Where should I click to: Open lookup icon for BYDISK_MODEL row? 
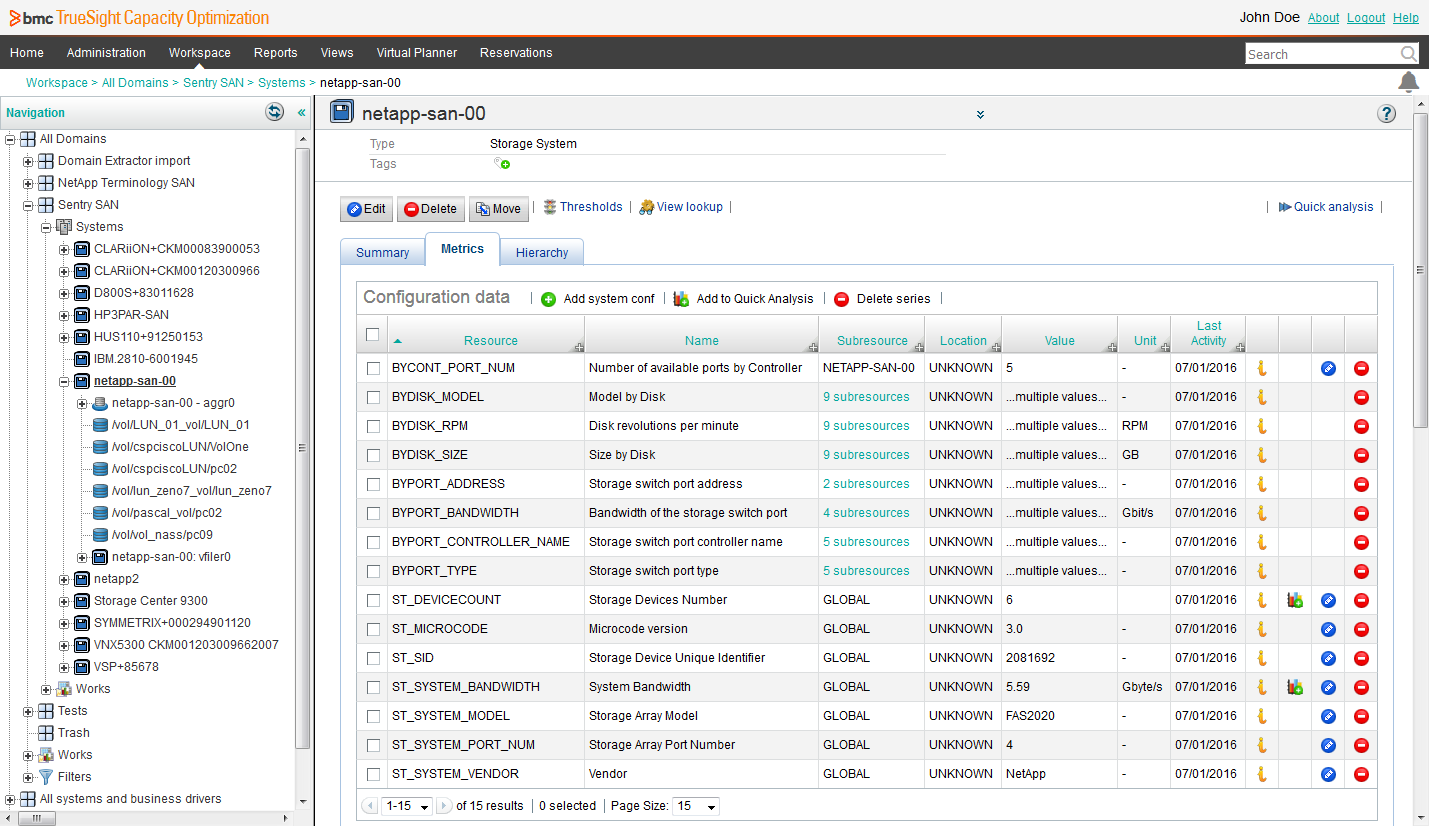pyautogui.click(x=1262, y=397)
